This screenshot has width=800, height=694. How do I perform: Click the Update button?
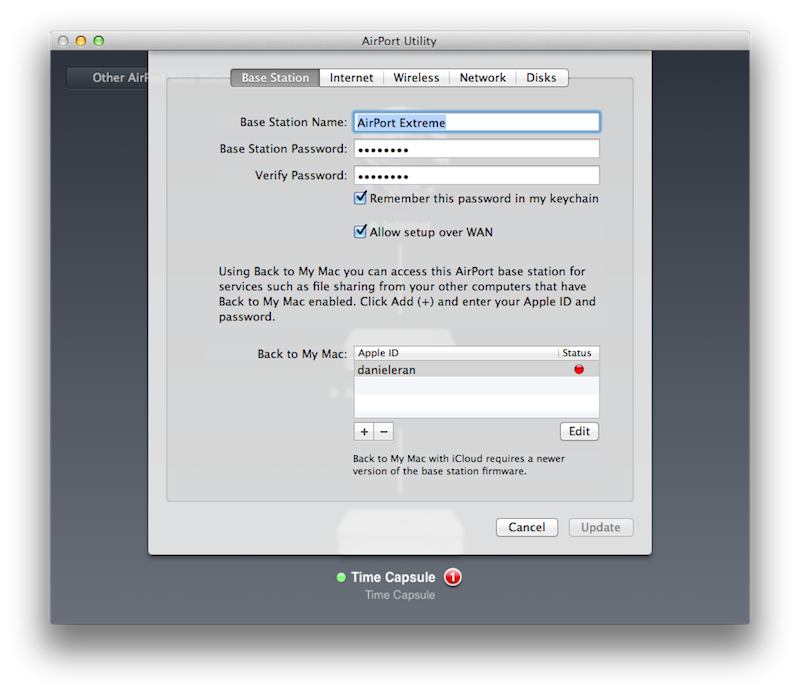(x=601, y=527)
